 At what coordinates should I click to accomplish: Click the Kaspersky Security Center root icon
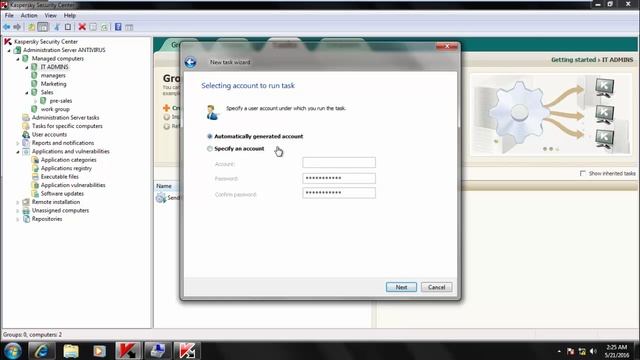[x=8, y=42]
